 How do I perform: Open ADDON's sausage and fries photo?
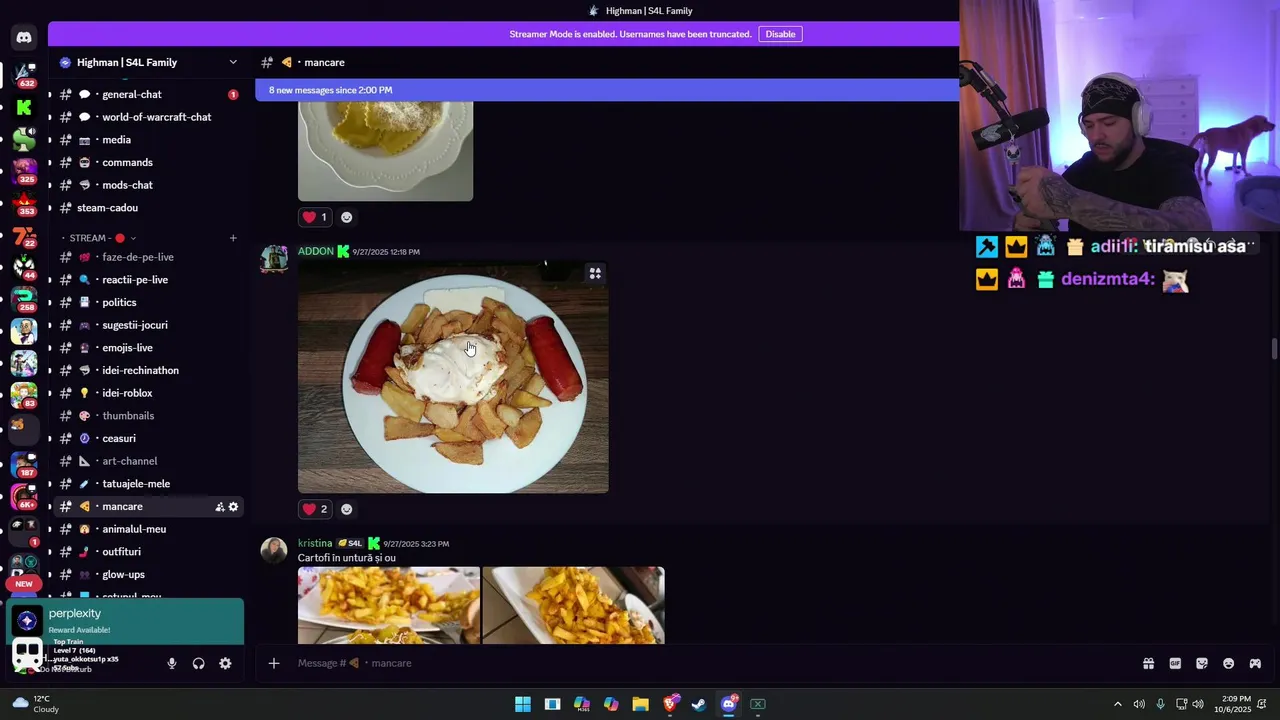click(x=453, y=378)
